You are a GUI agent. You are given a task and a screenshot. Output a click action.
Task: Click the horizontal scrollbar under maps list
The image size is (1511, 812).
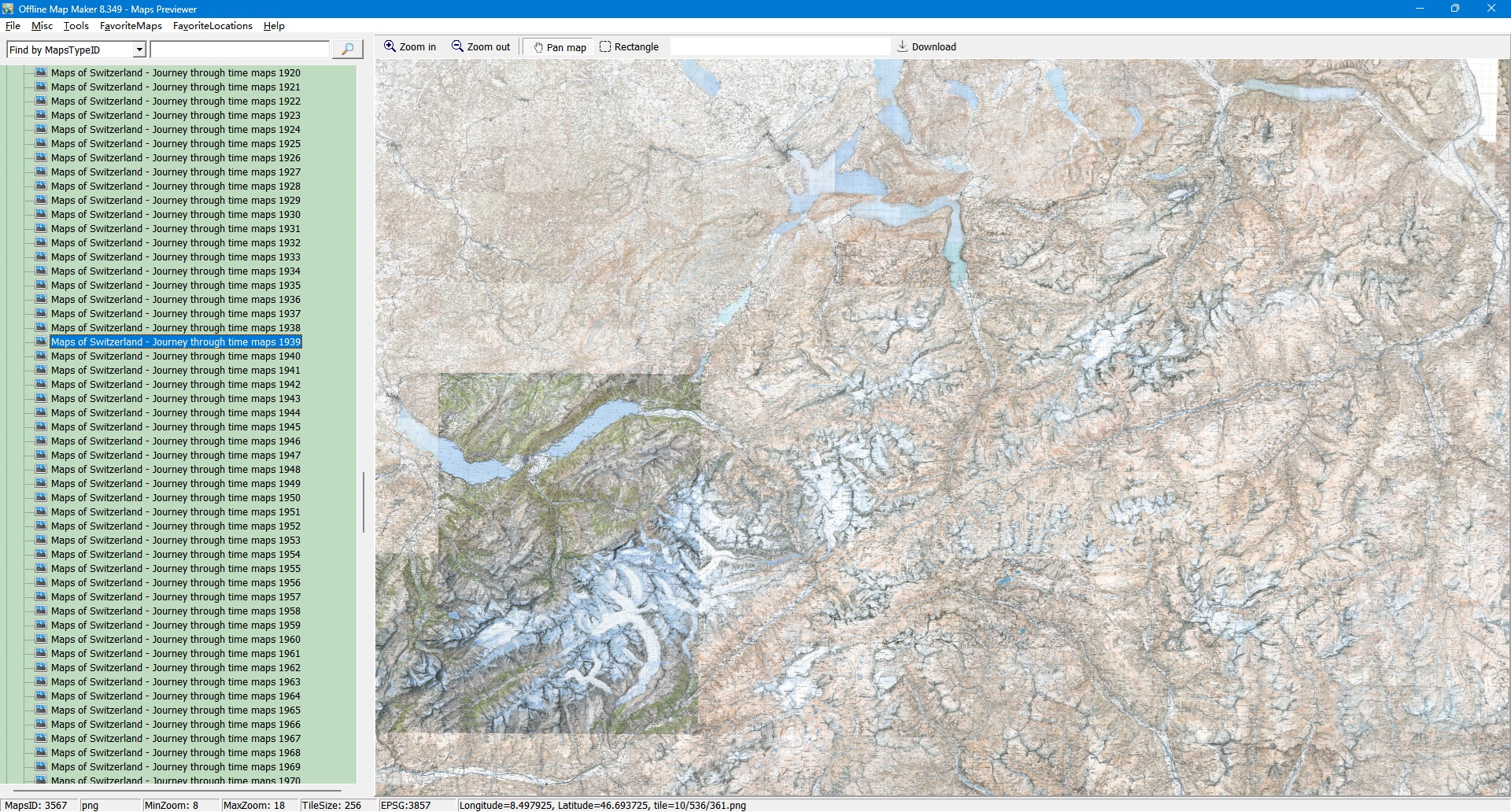[177, 789]
